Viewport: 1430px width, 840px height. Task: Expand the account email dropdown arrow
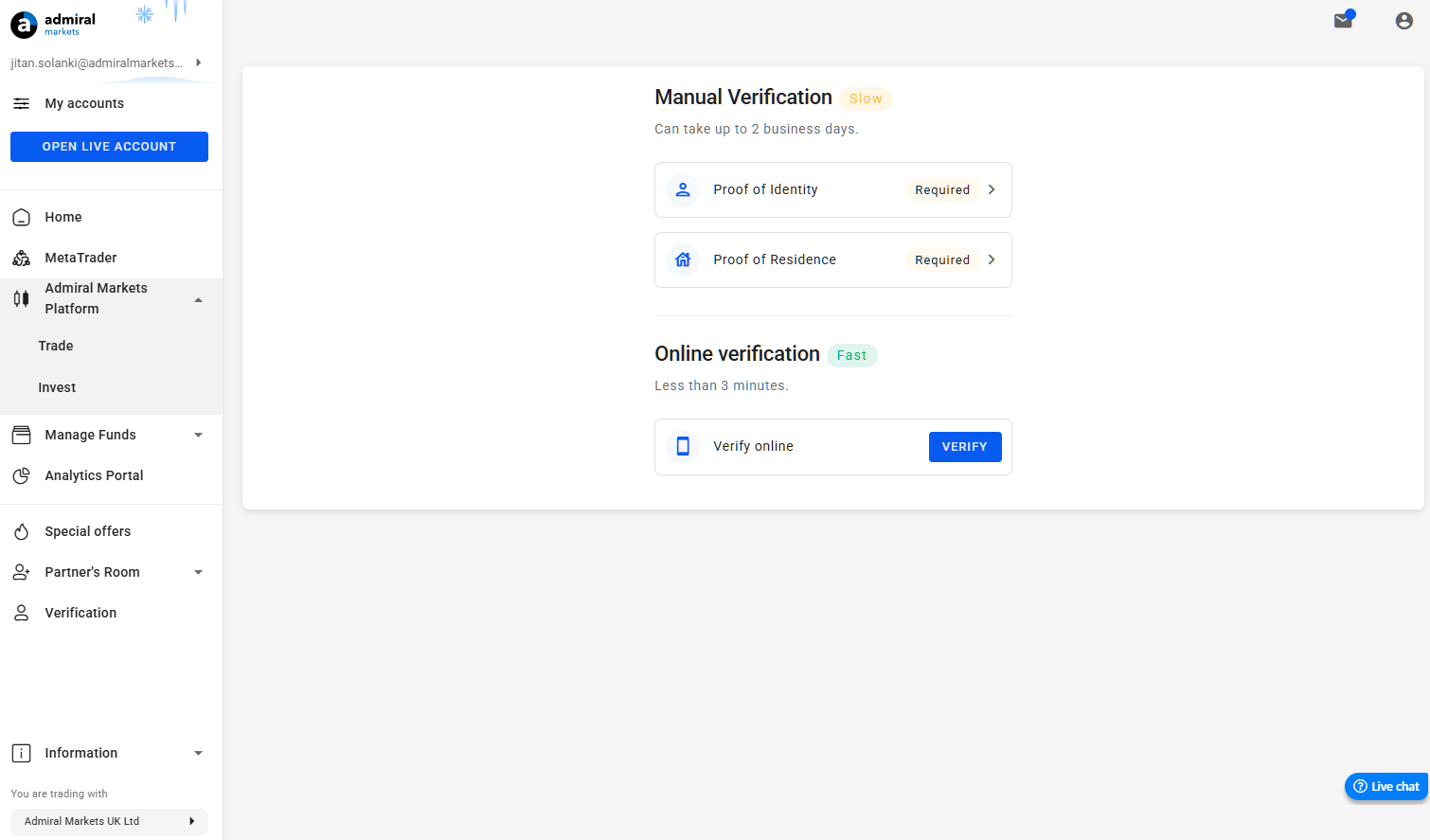tap(198, 63)
